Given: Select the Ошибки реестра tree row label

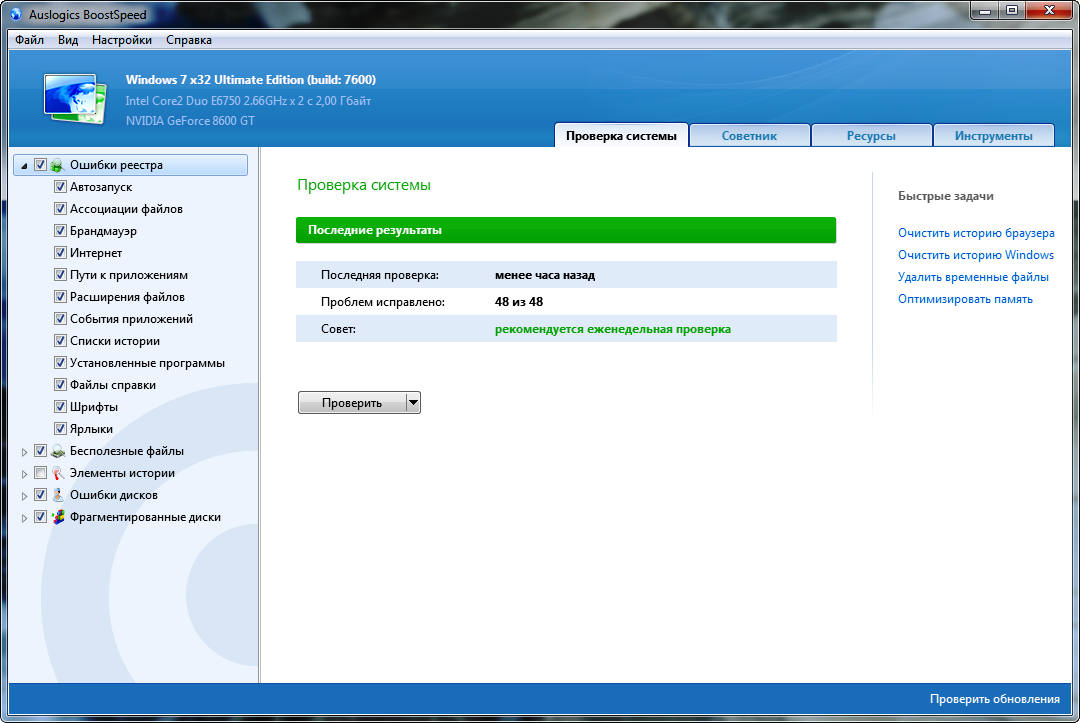Looking at the screenshot, I should tap(116, 165).
